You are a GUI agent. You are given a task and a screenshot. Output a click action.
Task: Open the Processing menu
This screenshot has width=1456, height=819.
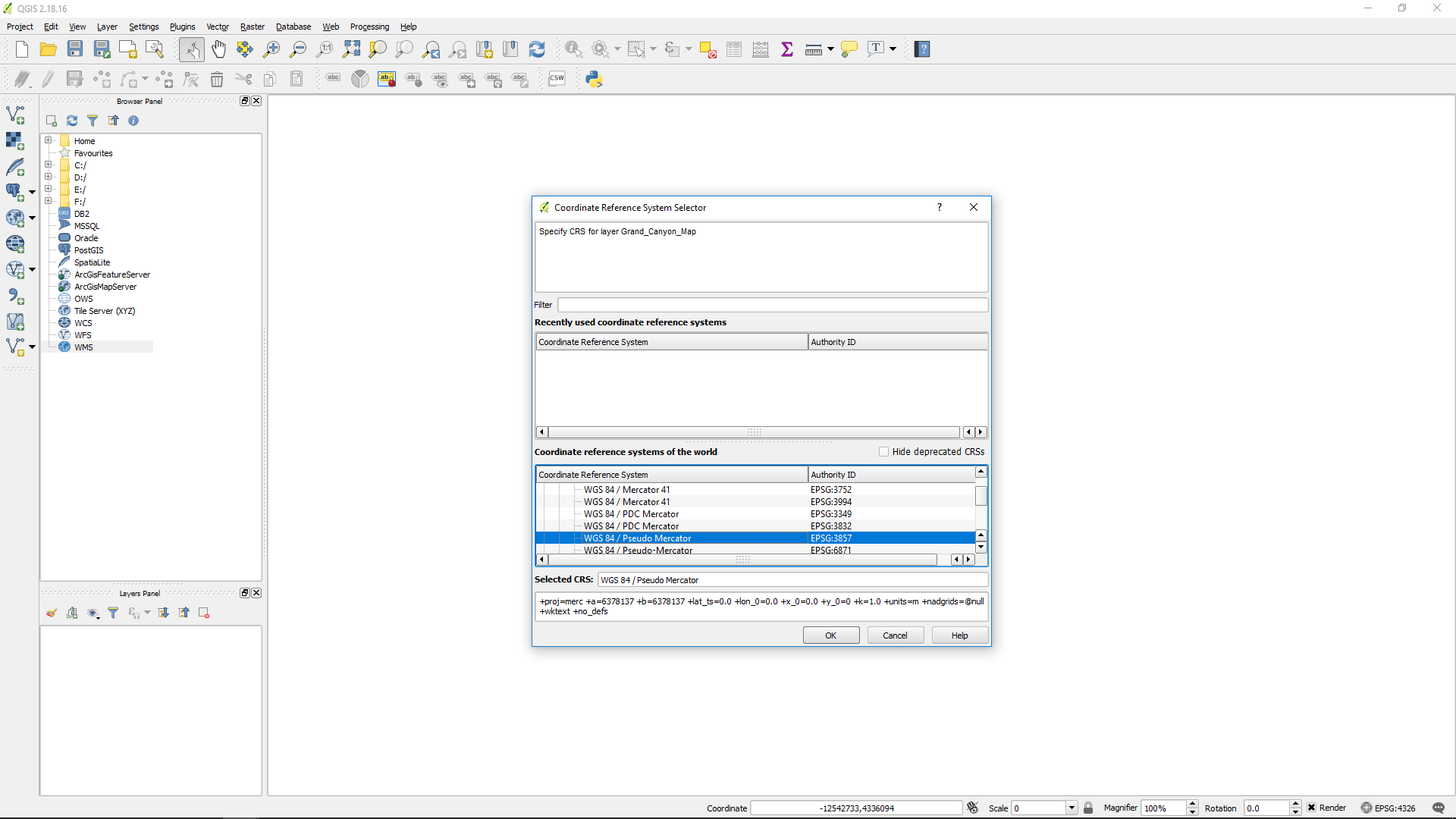pyautogui.click(x=369, y=27)
